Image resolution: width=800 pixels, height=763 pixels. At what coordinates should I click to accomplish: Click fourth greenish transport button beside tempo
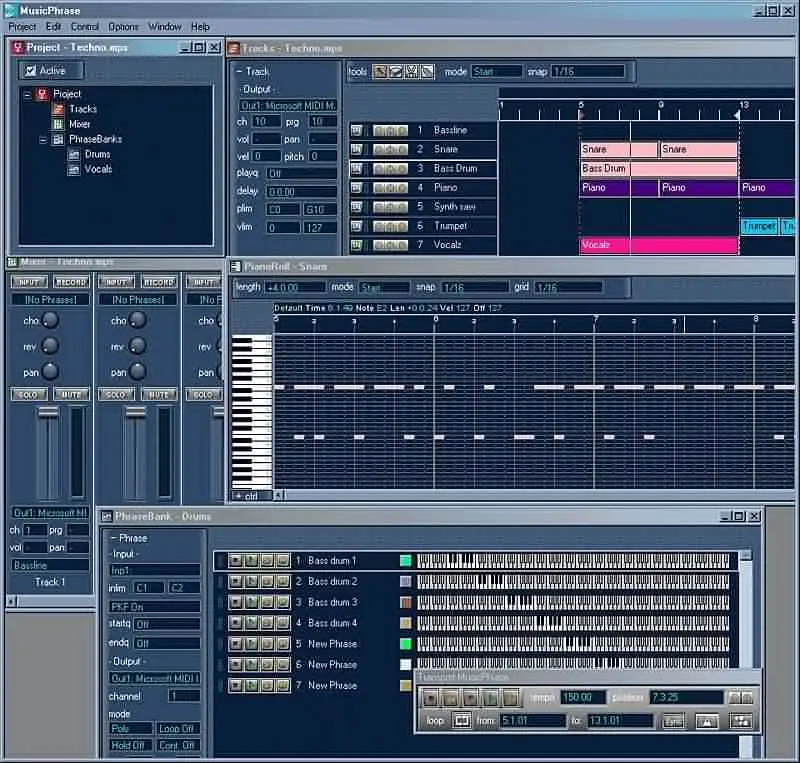click(490, 697)
